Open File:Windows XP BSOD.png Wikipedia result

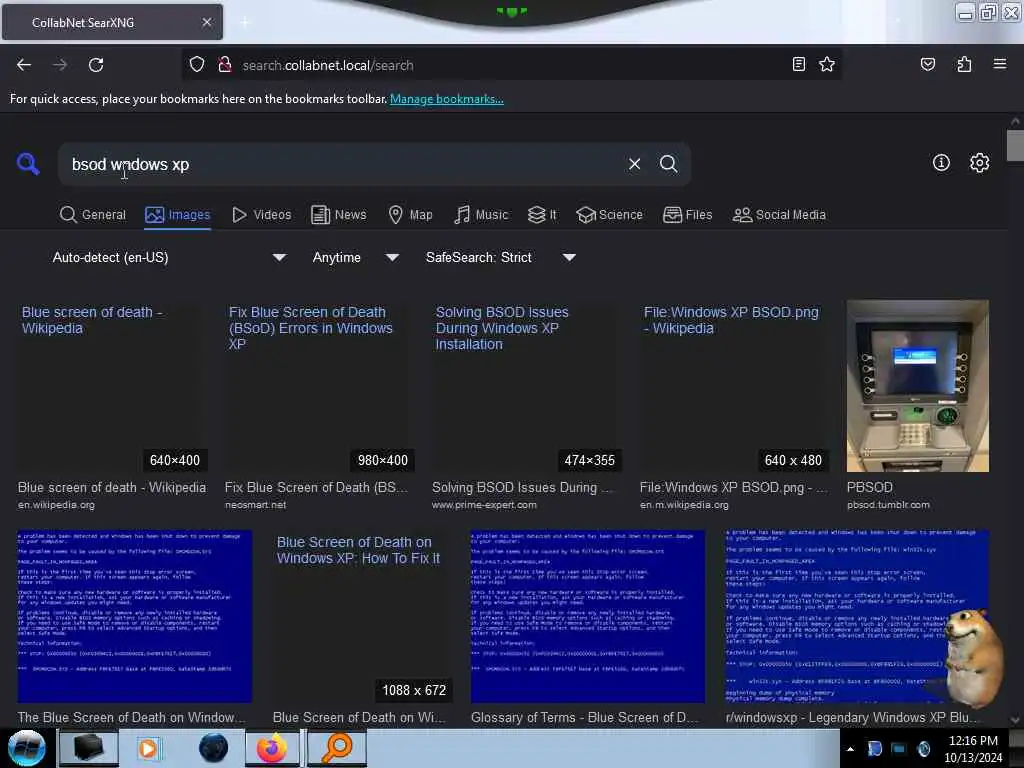[x=734, y=386]
